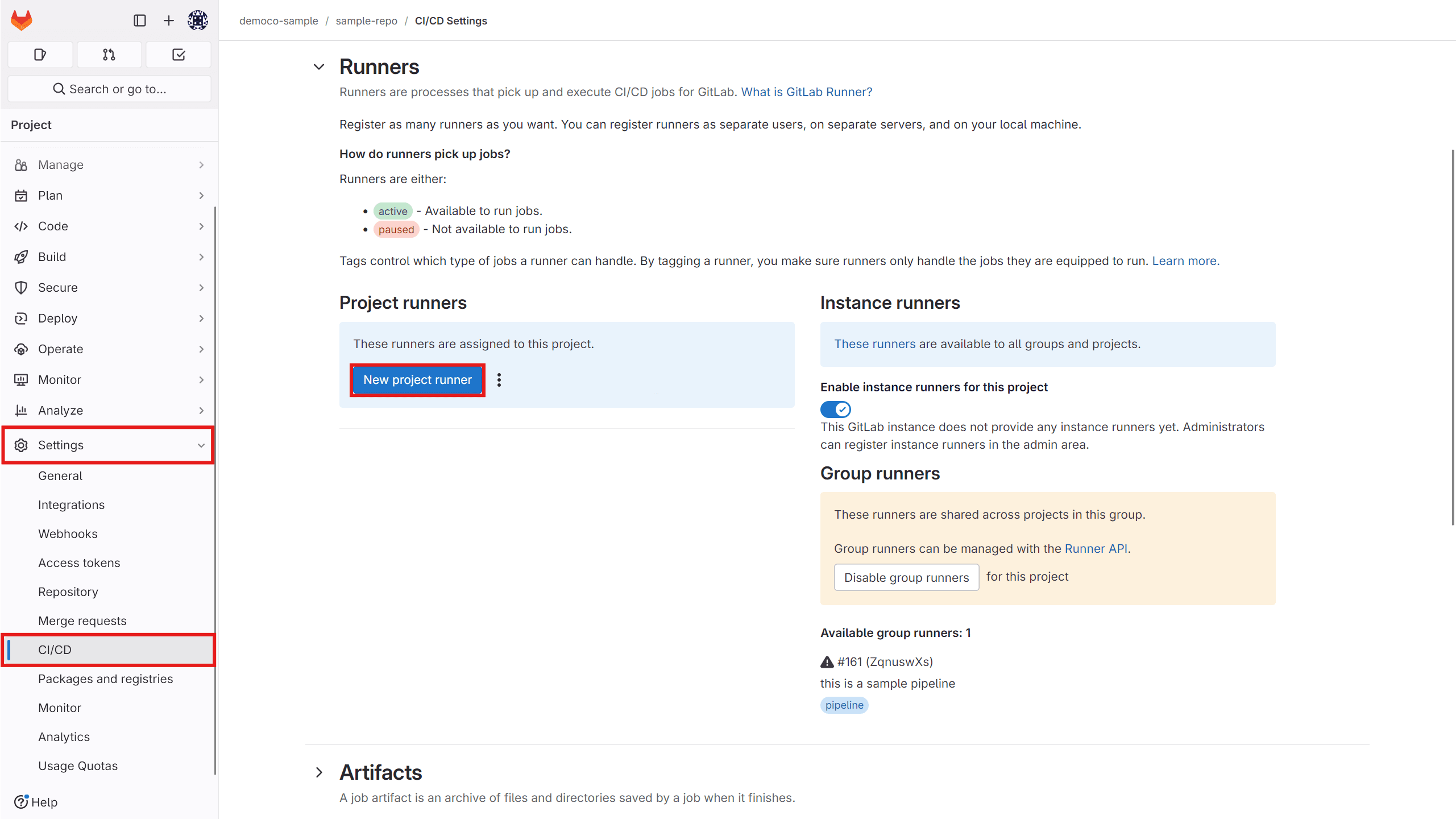Expand the Artifacts section chevron
1456x819 pixels.
[x=319, y=772]
